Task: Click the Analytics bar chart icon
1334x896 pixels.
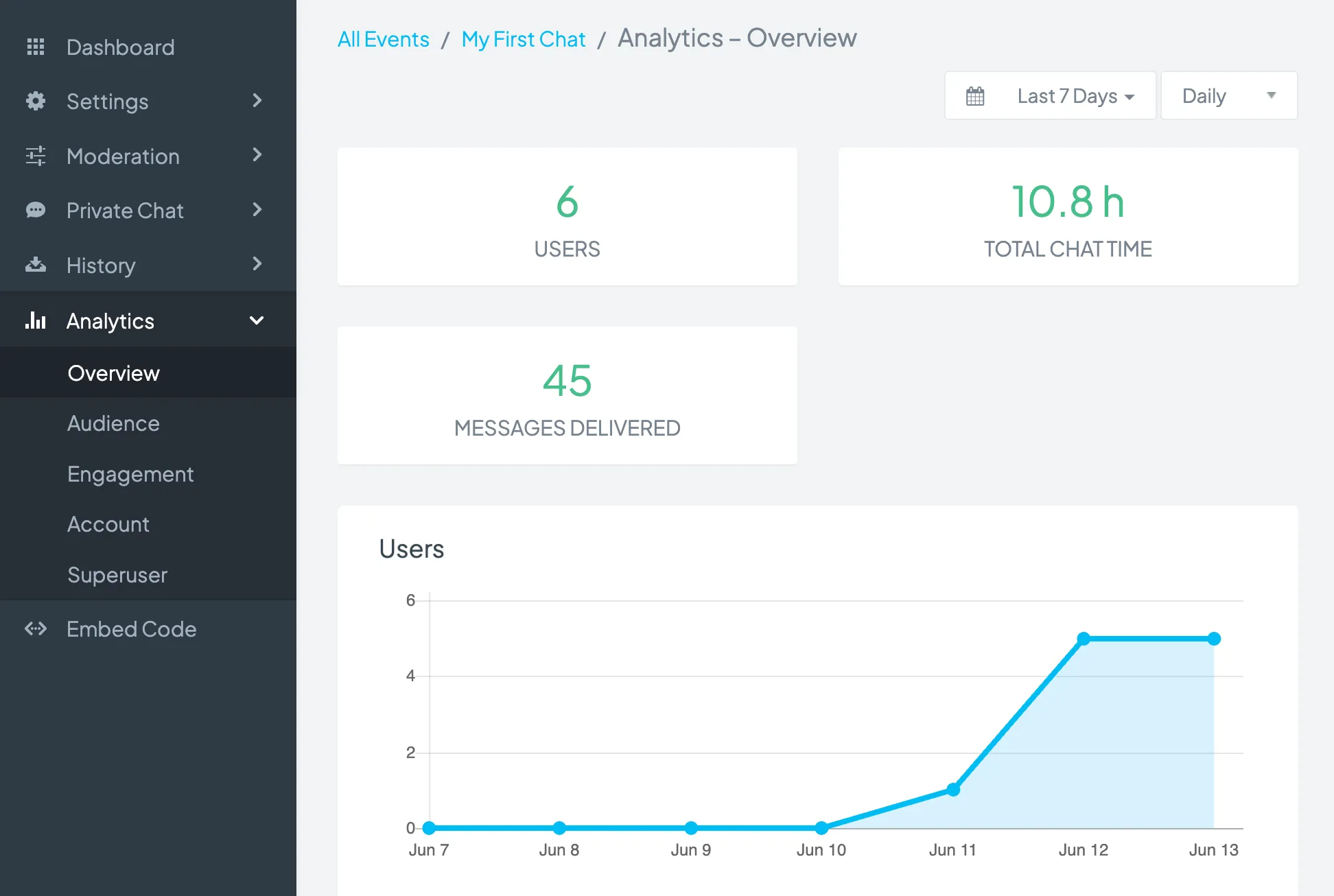Action: tap(36, 320)
